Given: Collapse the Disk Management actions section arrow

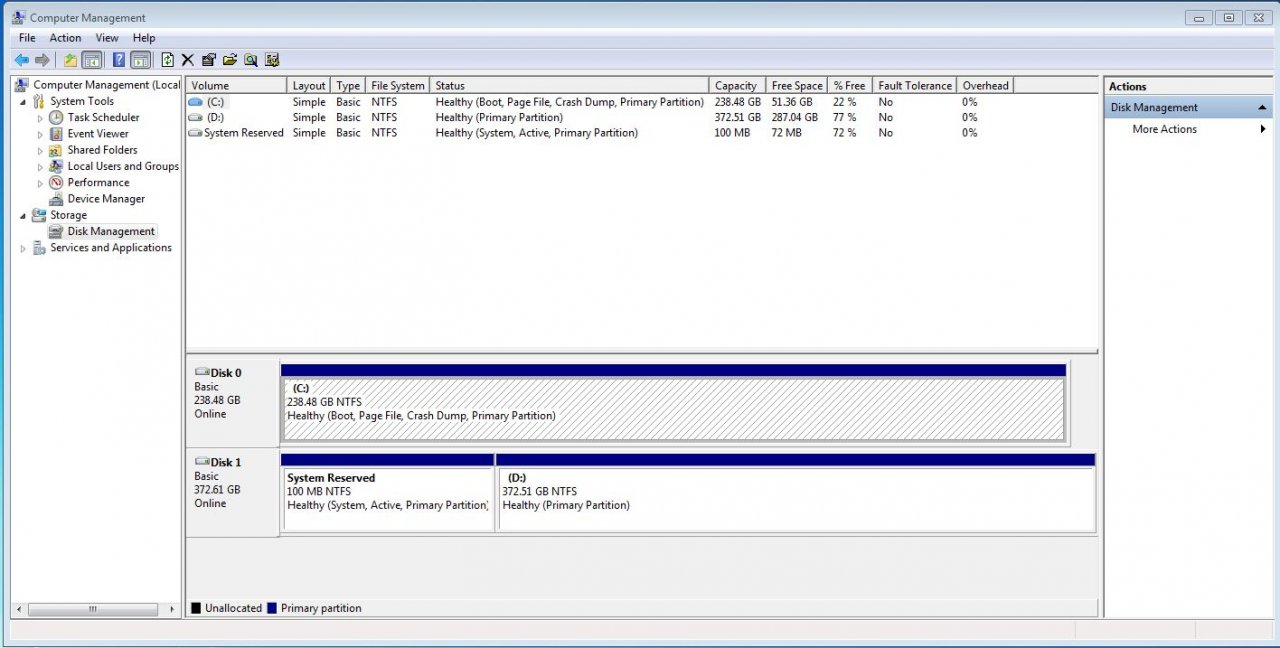Looking at the screenshot, I should [1262, 108].
